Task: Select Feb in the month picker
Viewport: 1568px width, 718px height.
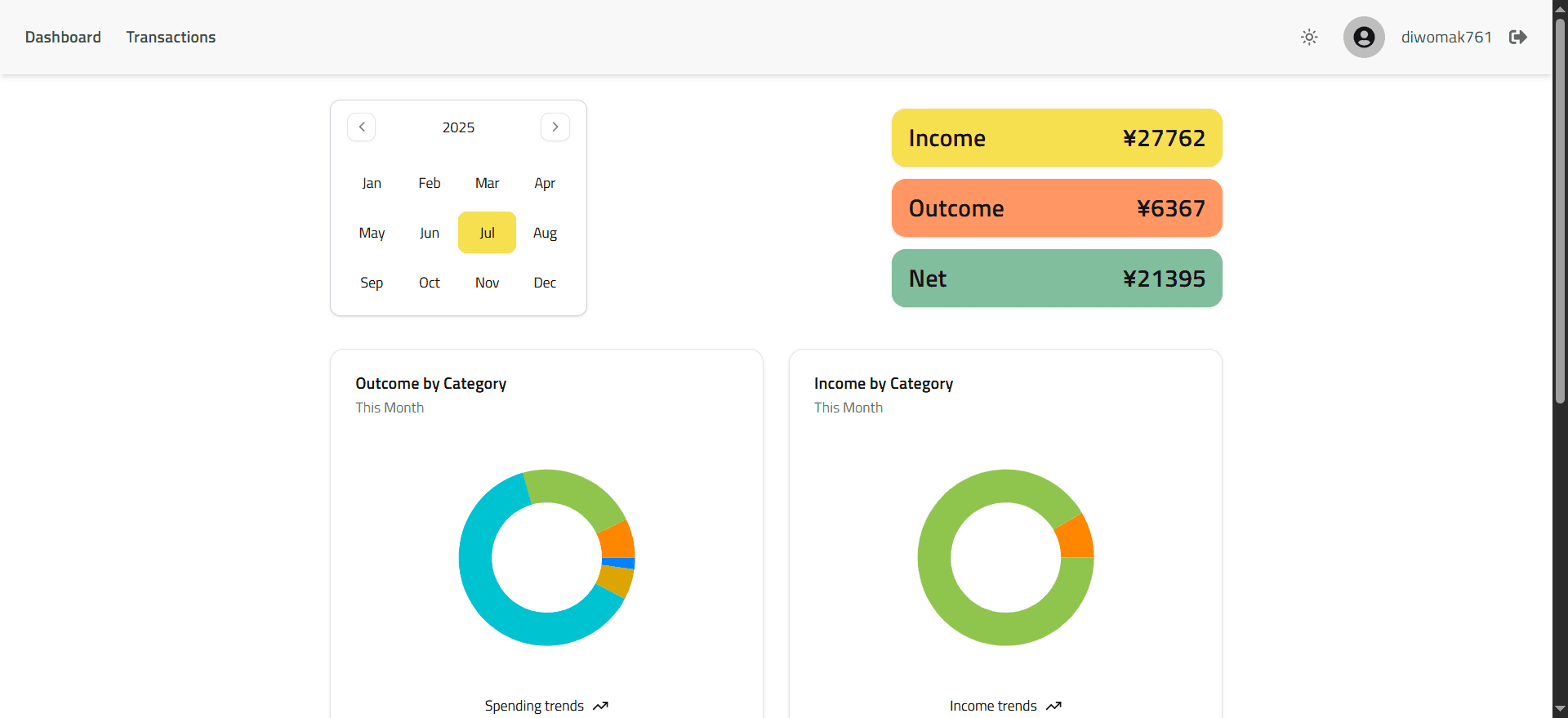Action: tap(430, 183)
